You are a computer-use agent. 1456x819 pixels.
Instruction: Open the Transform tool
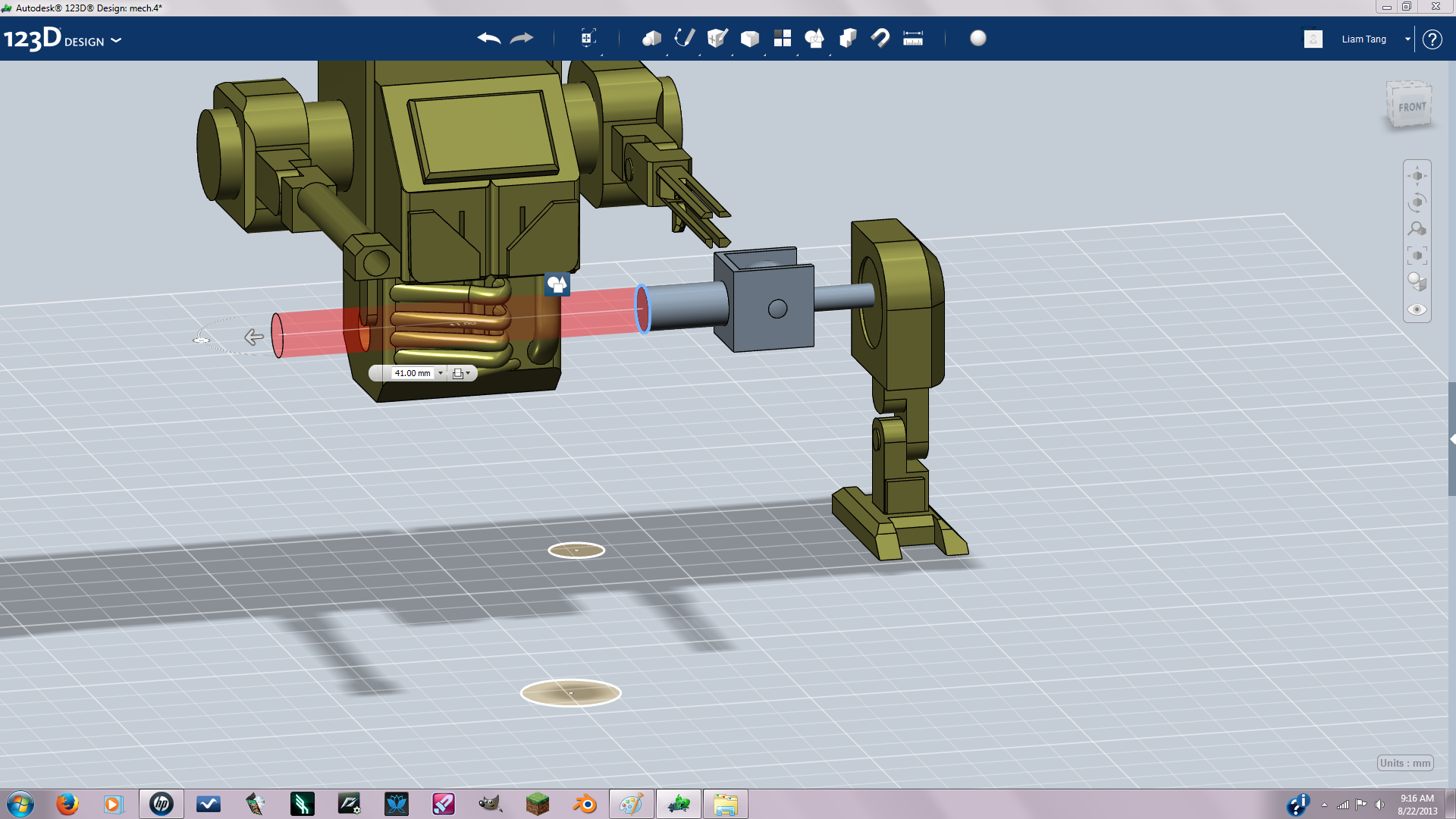(x=588, y=38)
